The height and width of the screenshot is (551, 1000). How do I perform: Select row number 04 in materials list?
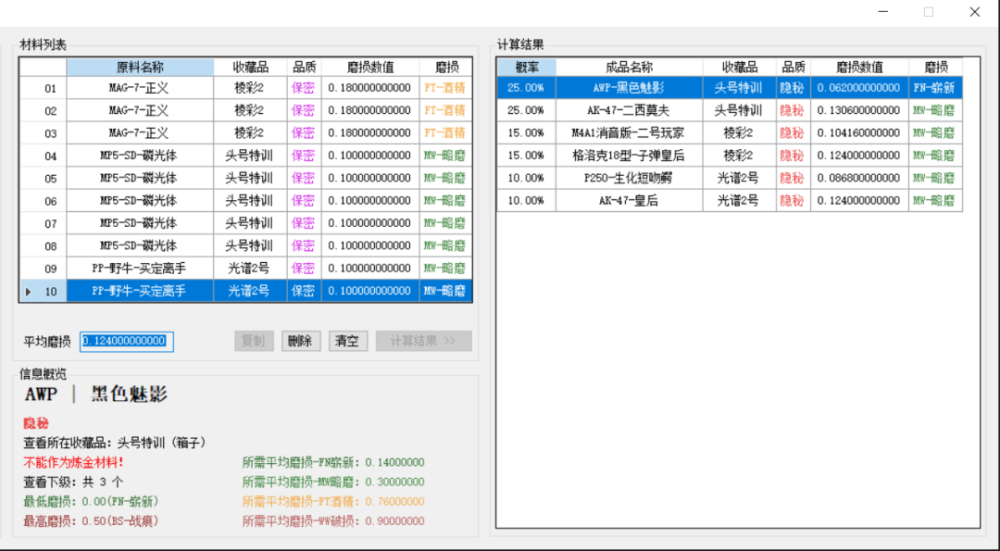coord(43,156)
